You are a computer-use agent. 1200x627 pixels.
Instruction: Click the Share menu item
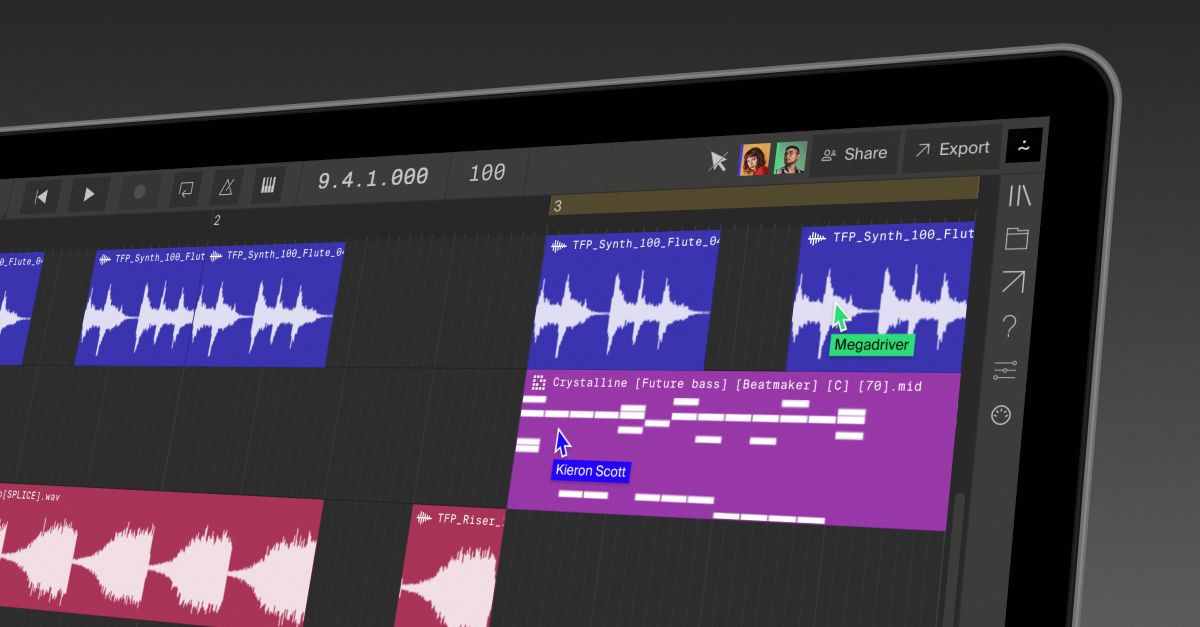(x=855, y=154)
